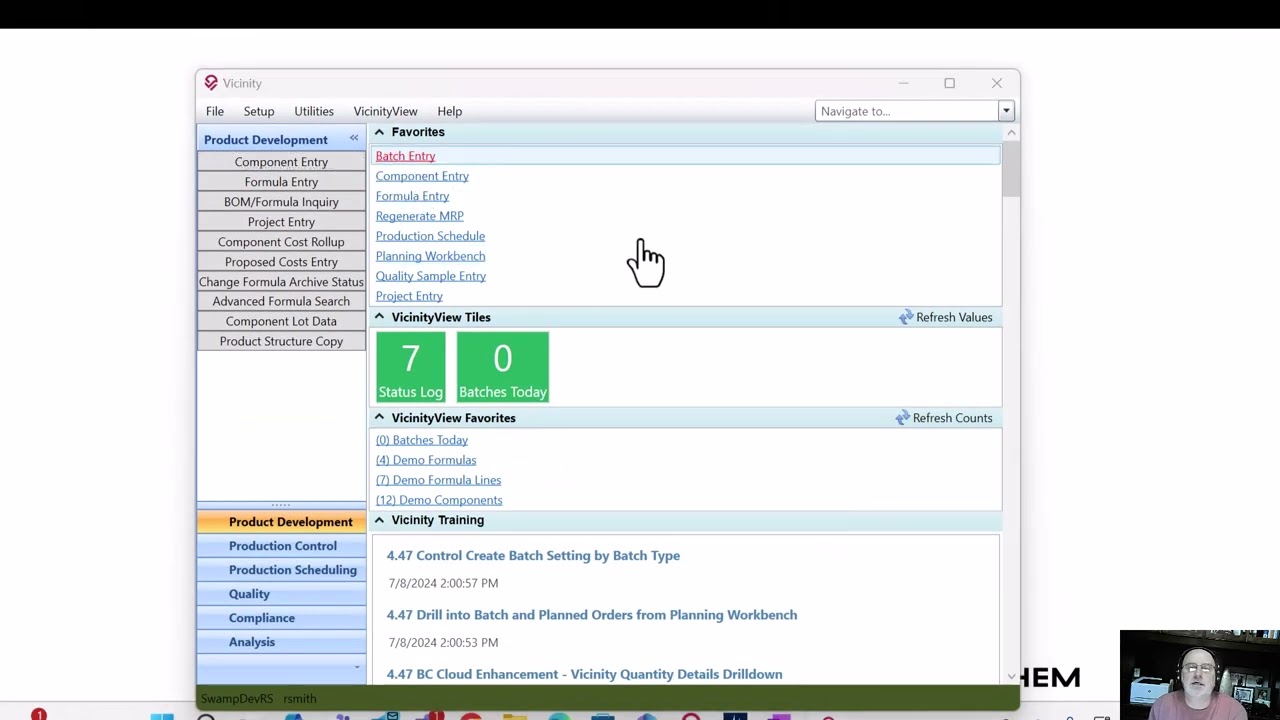The height and width of the screenshot is (720, 1280).
Task: Collapse the Favorites section
Action: [379, 132]
